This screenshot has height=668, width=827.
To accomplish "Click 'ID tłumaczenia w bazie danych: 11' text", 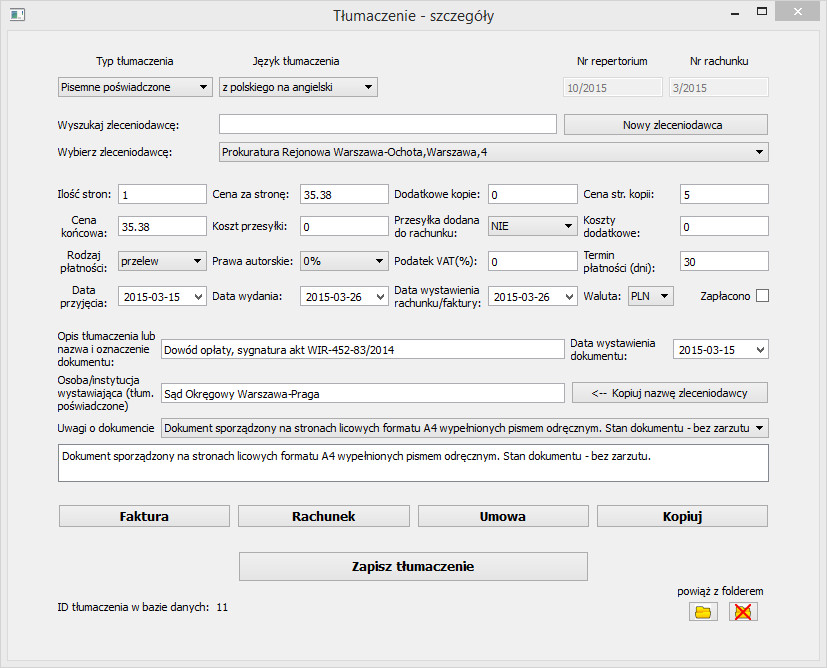I will [142, 607].
